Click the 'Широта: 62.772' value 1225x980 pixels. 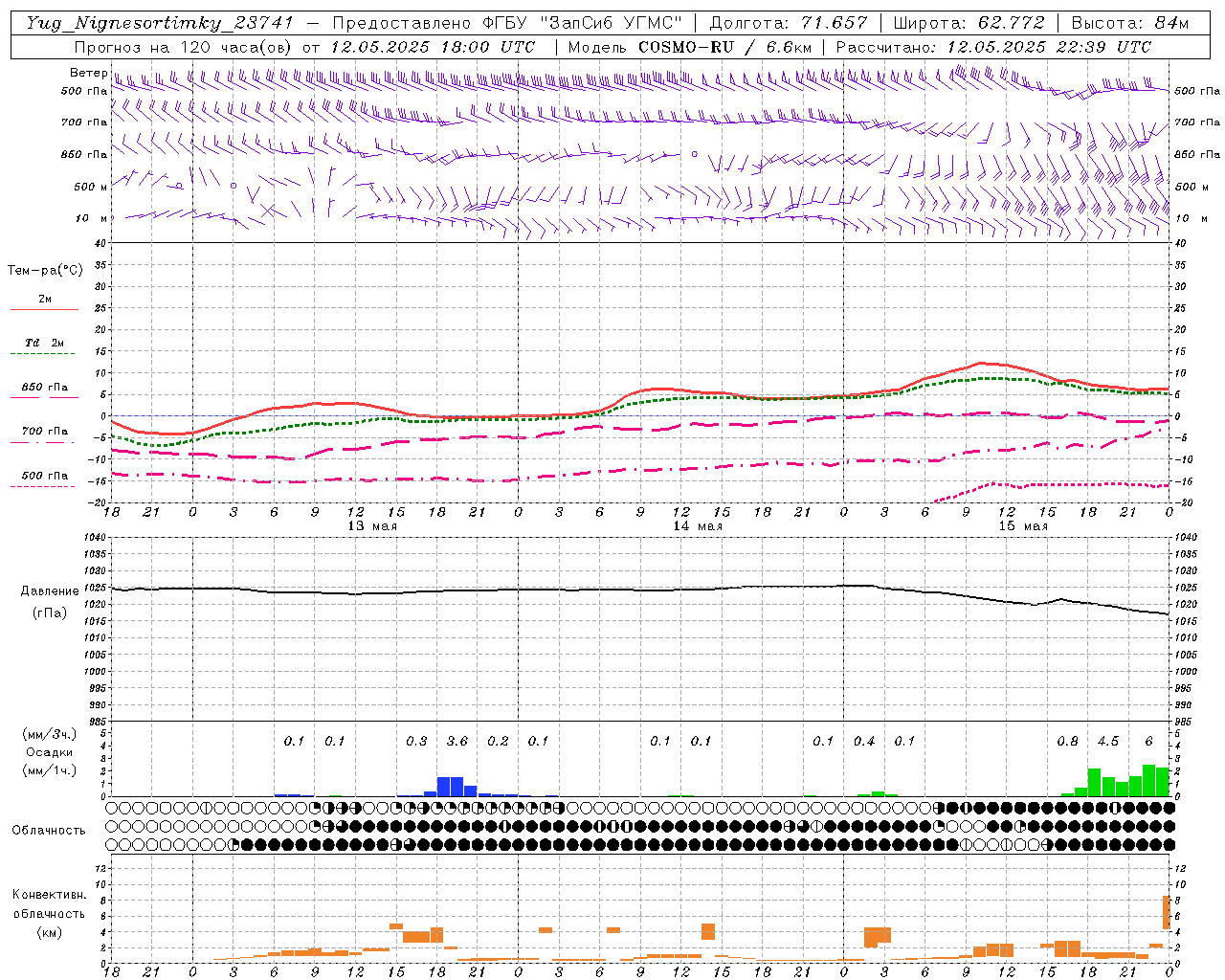(971, 23)
